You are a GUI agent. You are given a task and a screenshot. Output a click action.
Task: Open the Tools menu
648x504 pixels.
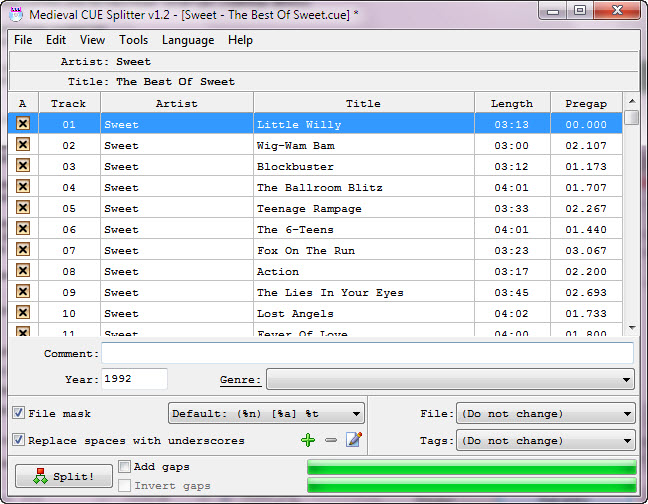click(133, 40)
